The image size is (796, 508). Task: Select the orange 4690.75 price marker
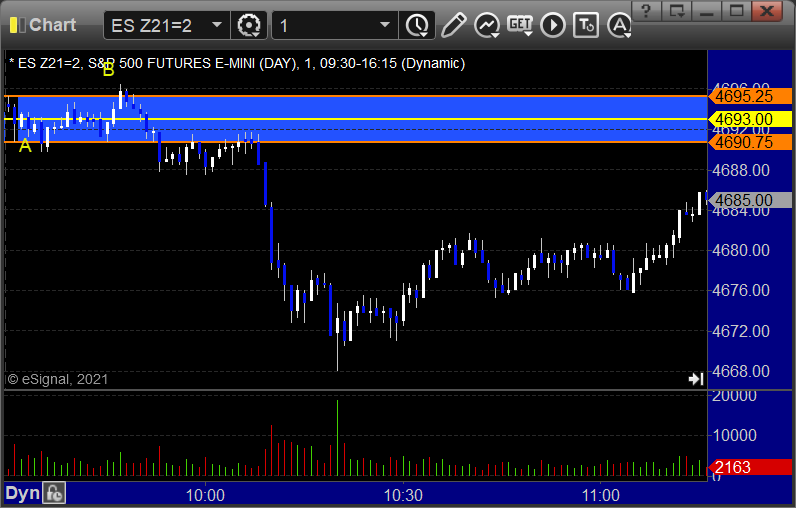point(750,142)
